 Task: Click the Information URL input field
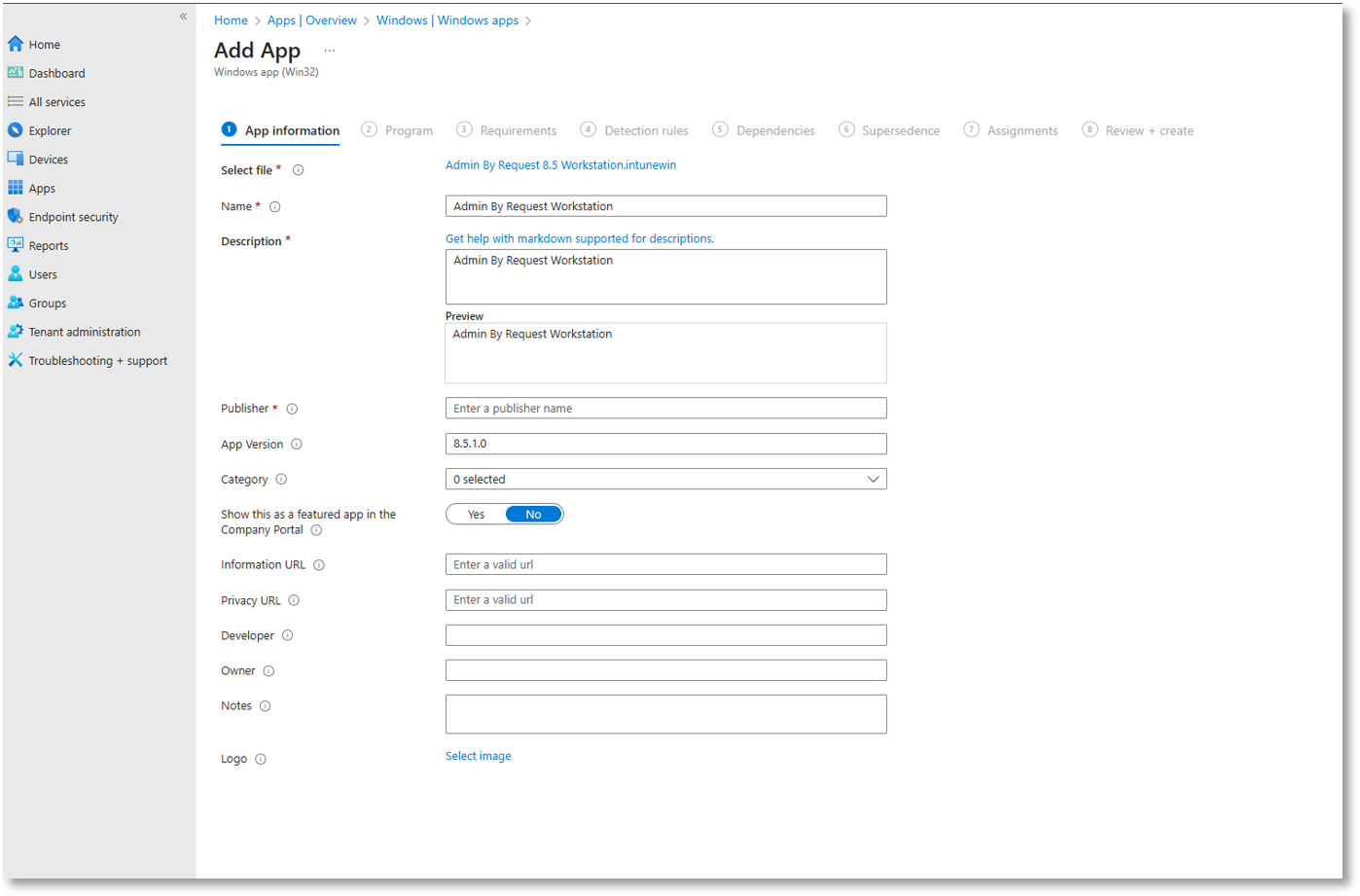pyautogui.click(x=666, y=564)
